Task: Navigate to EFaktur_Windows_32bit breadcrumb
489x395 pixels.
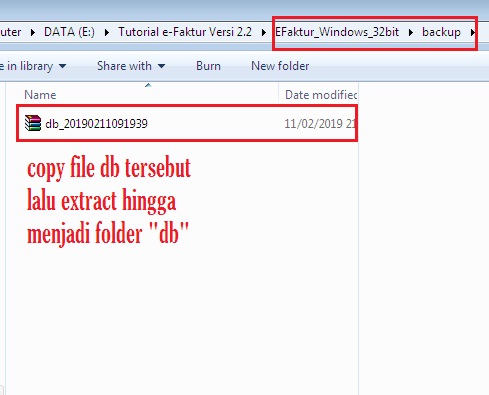Action: (337, 32)
